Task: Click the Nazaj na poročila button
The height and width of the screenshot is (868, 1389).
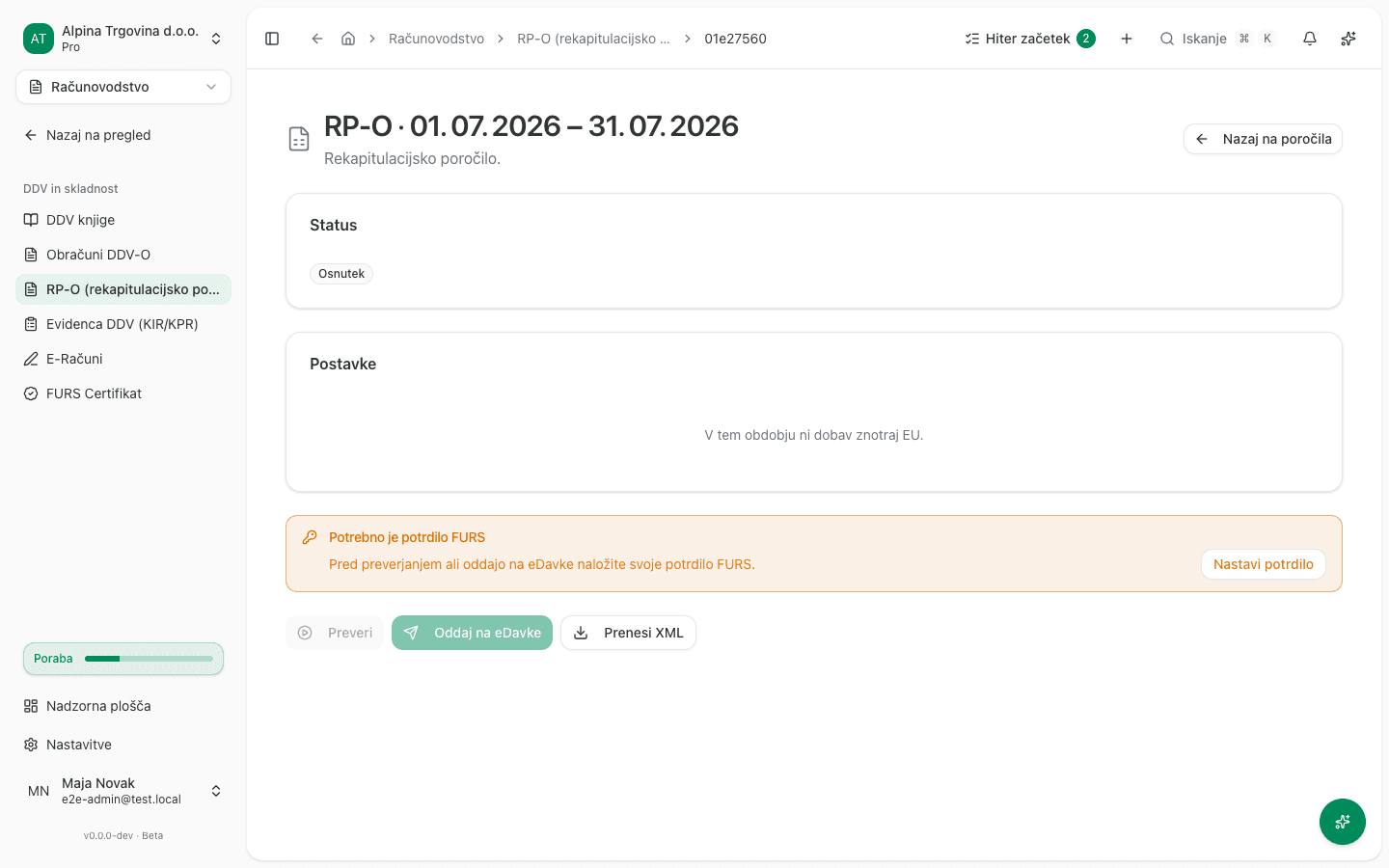Action: pyautogui.click(x=1263, y=139)
